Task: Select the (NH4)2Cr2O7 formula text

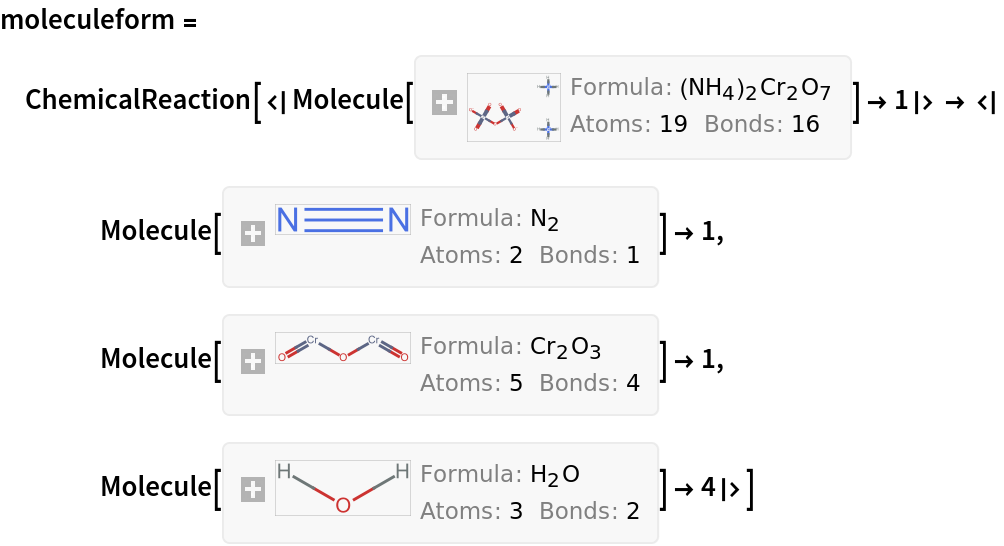Action: tap(755, 89)
